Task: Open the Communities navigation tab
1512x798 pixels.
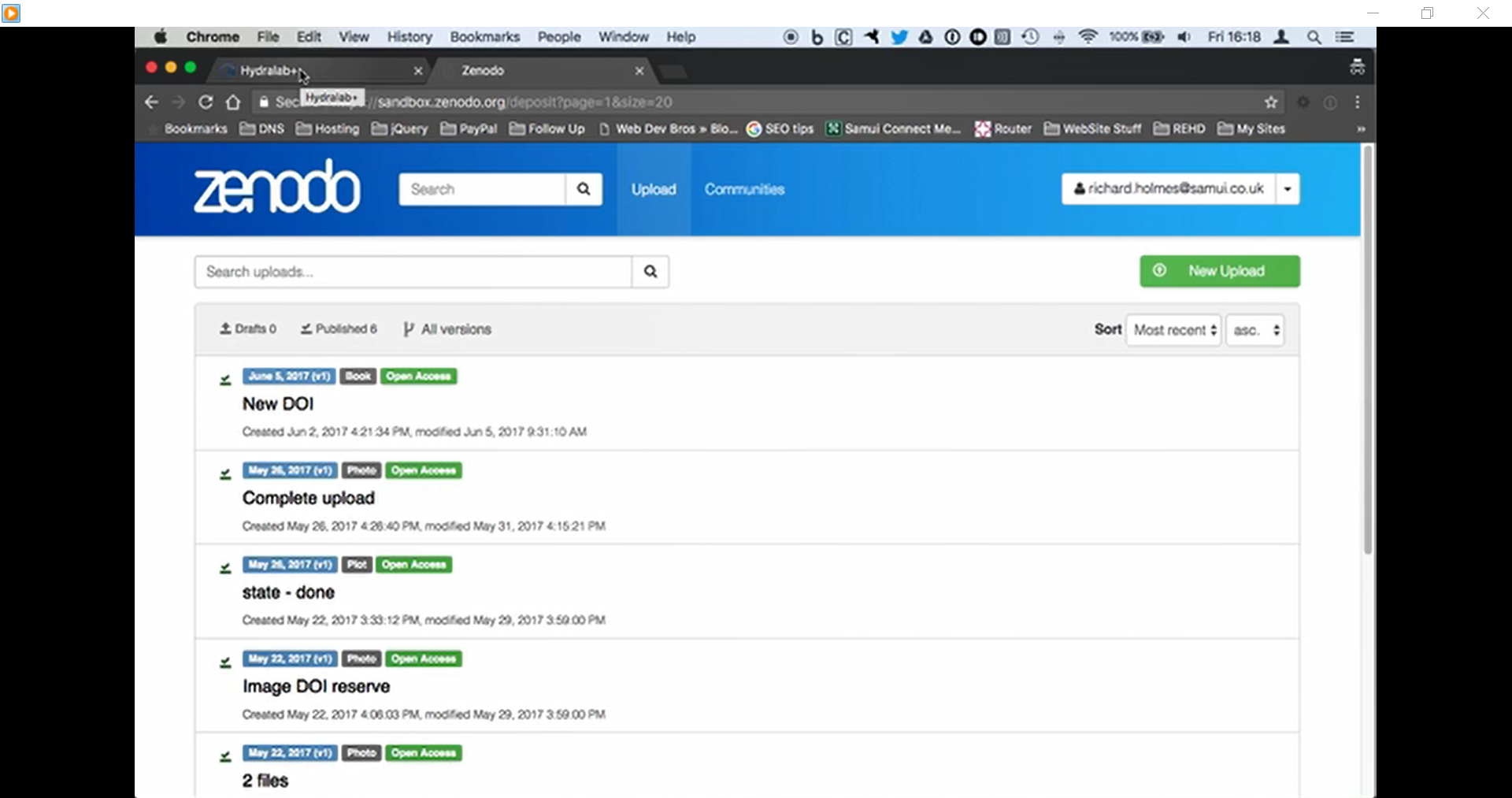Action: 744,189
